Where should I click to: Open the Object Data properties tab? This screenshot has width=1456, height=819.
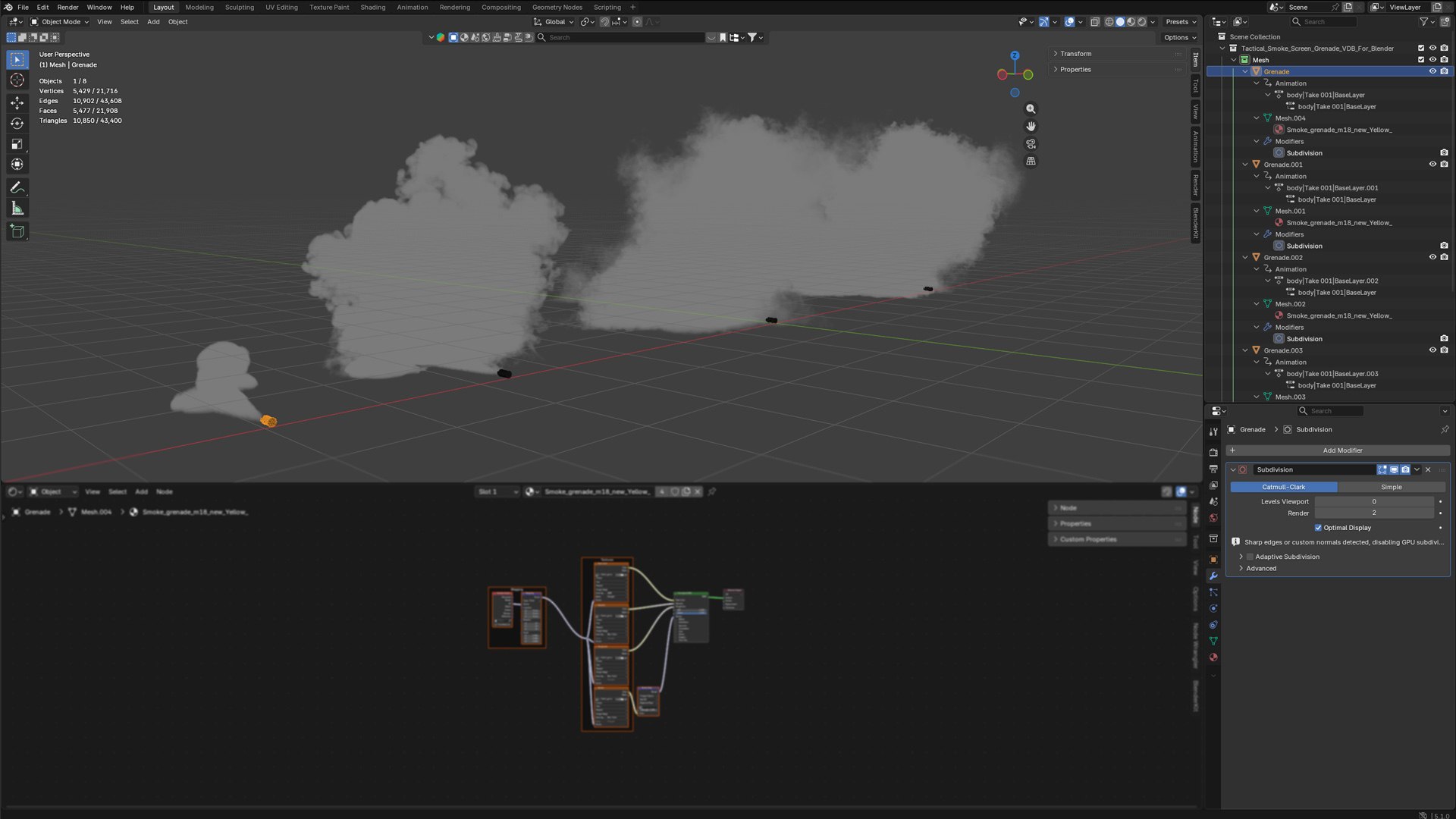1213,642
